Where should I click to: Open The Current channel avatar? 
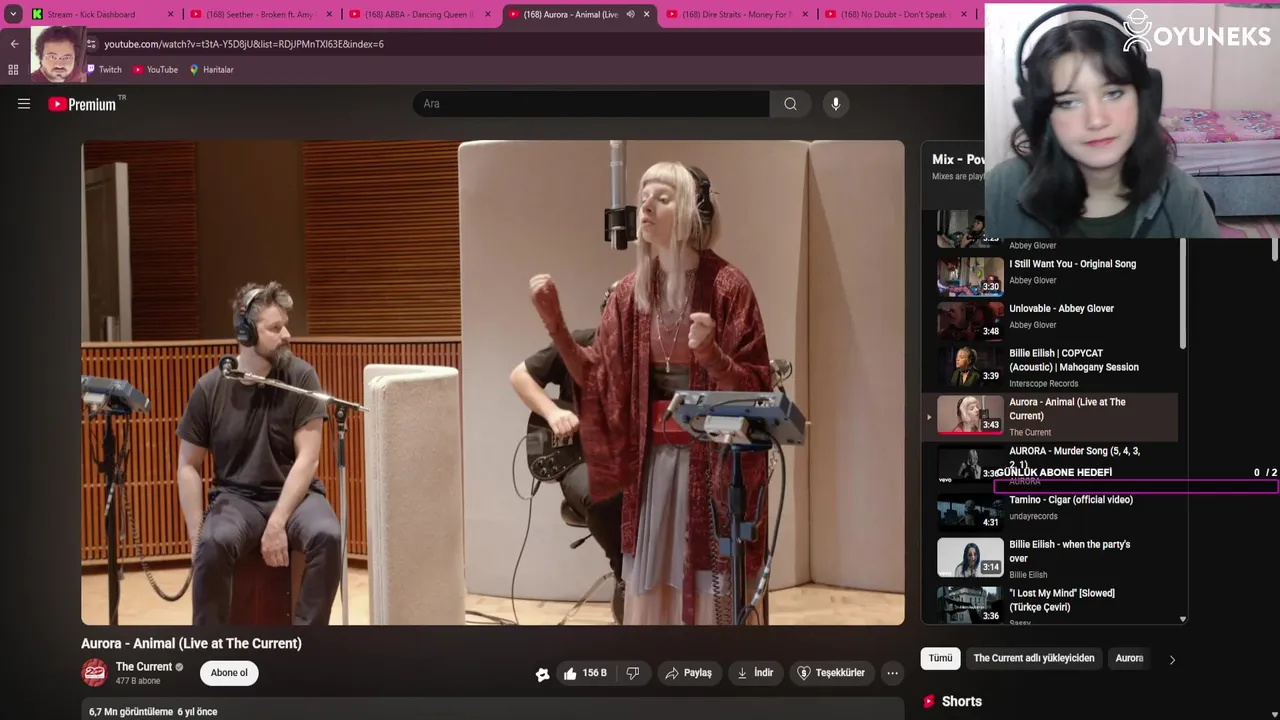point(95,673)
